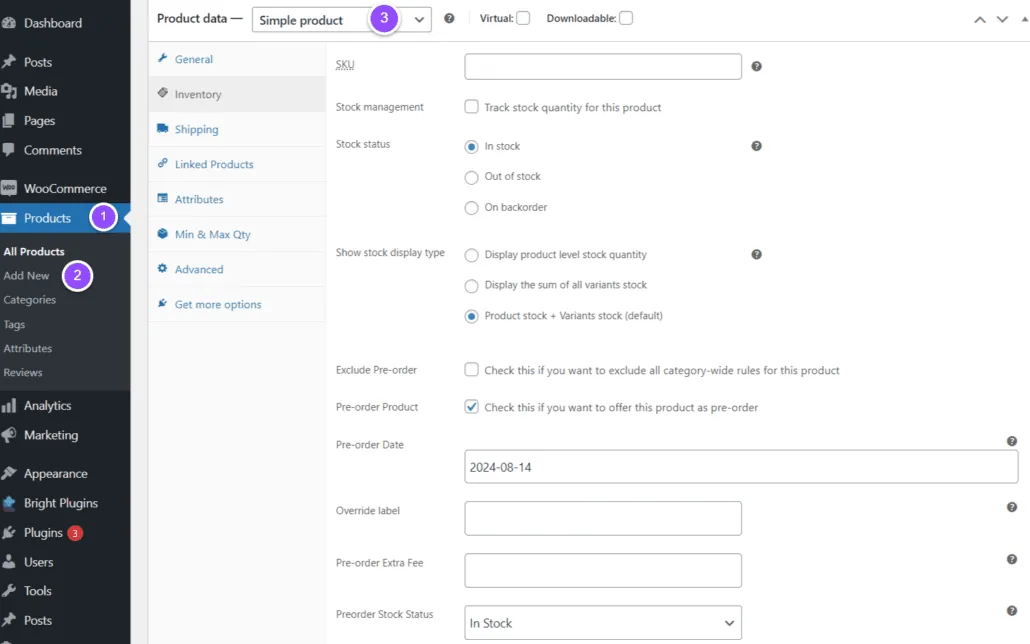Image resolution: width=1030 pixels, height=644 pixels.
Task: Click the Products archive box icon
Action: pyautogui.click(x=9, y=218)
